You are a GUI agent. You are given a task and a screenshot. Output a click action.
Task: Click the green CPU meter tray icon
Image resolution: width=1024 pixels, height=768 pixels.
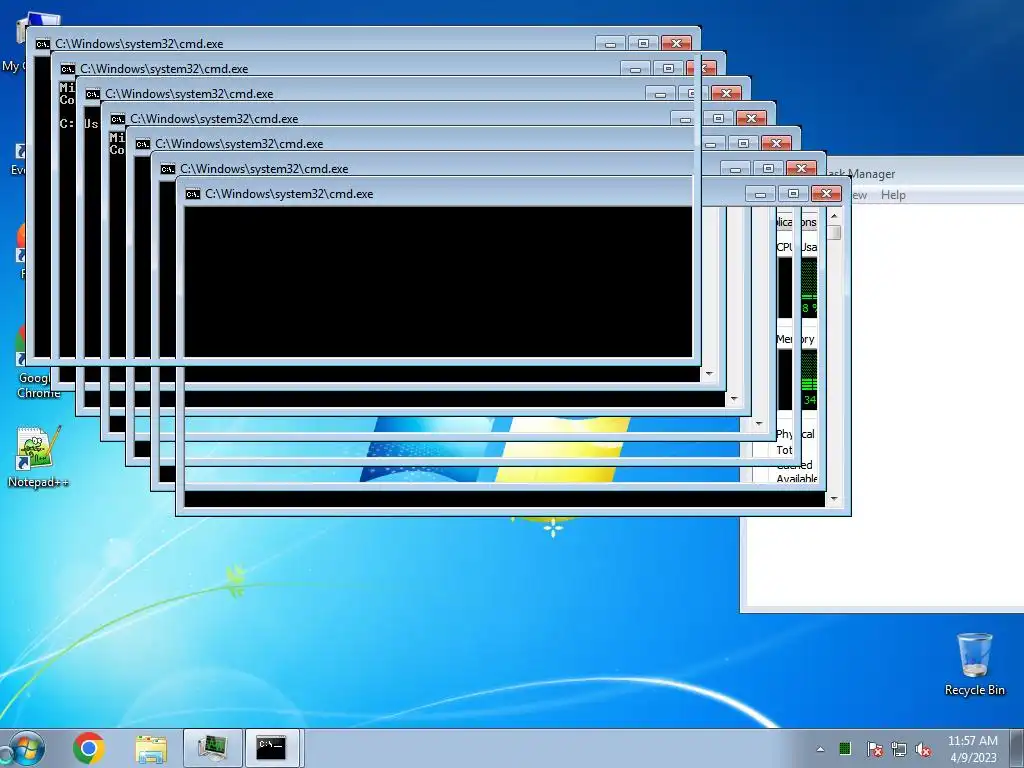845,748
